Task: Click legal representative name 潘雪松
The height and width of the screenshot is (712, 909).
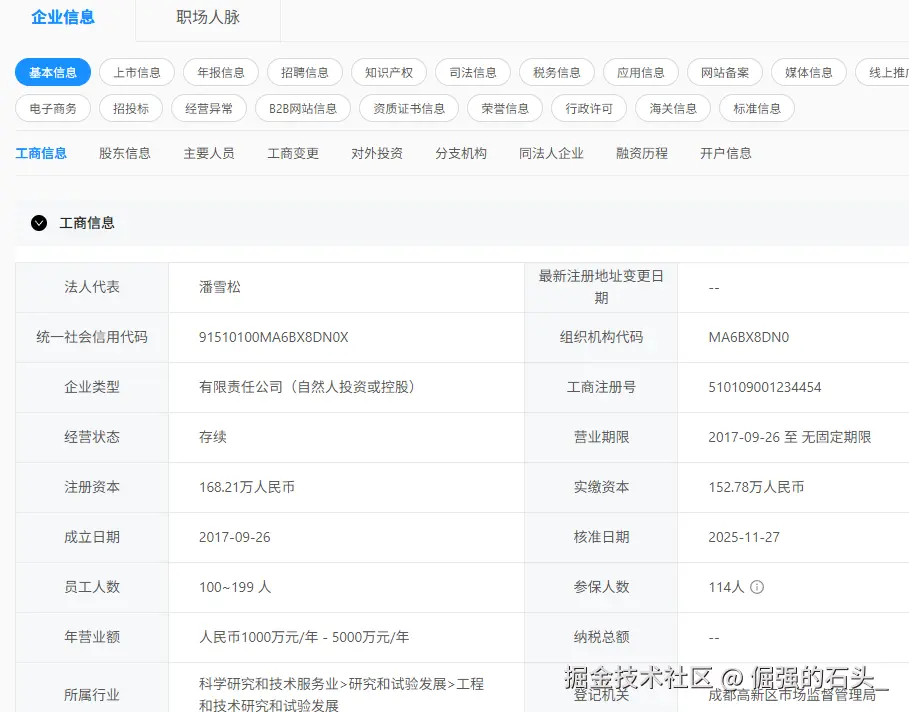Action: 220,287
